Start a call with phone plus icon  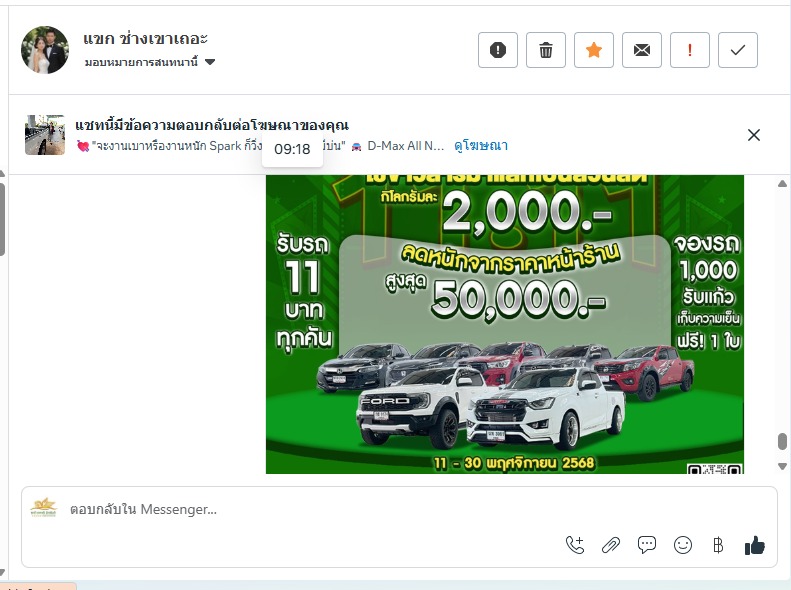point(575,545)
